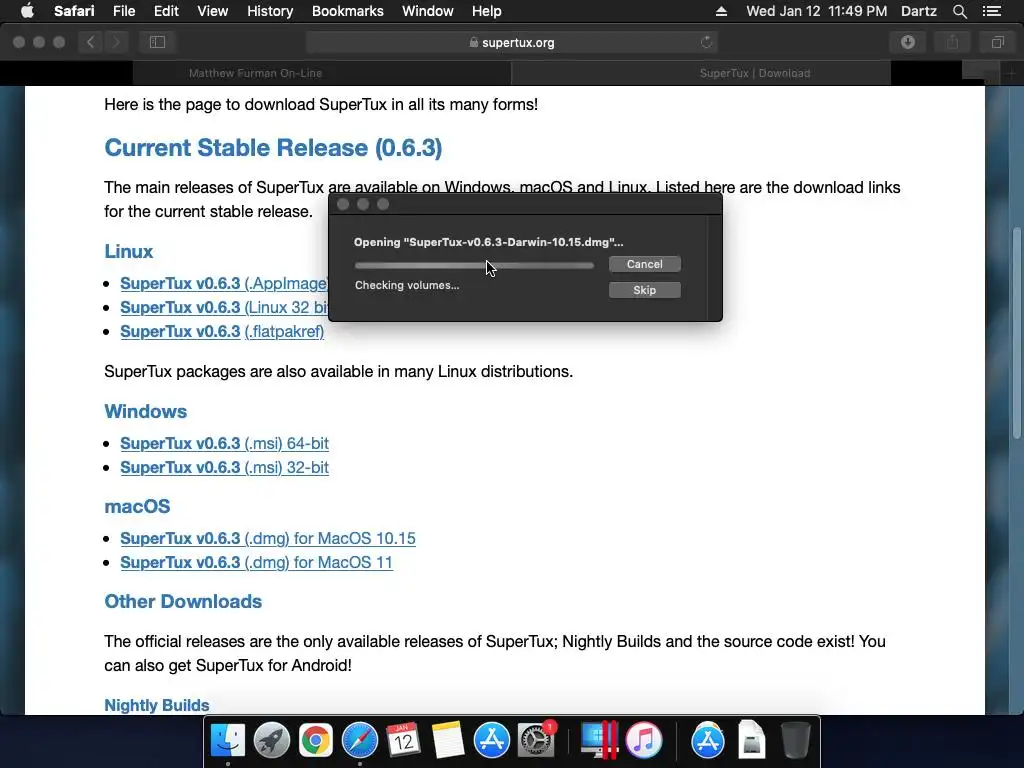Open the Safari share button

(x=953, y=42)
